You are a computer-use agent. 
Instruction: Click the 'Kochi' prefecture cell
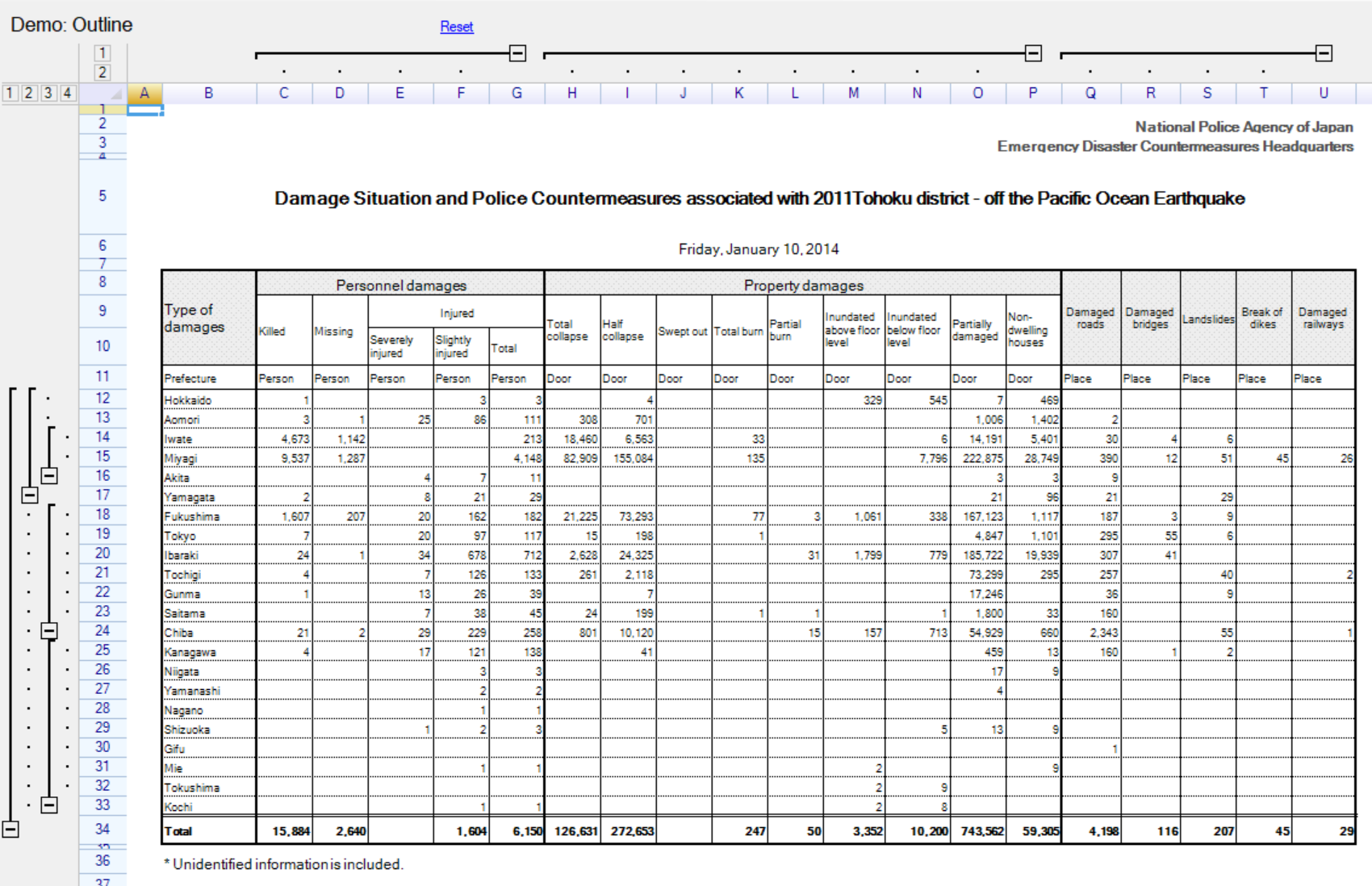(209, 806)
